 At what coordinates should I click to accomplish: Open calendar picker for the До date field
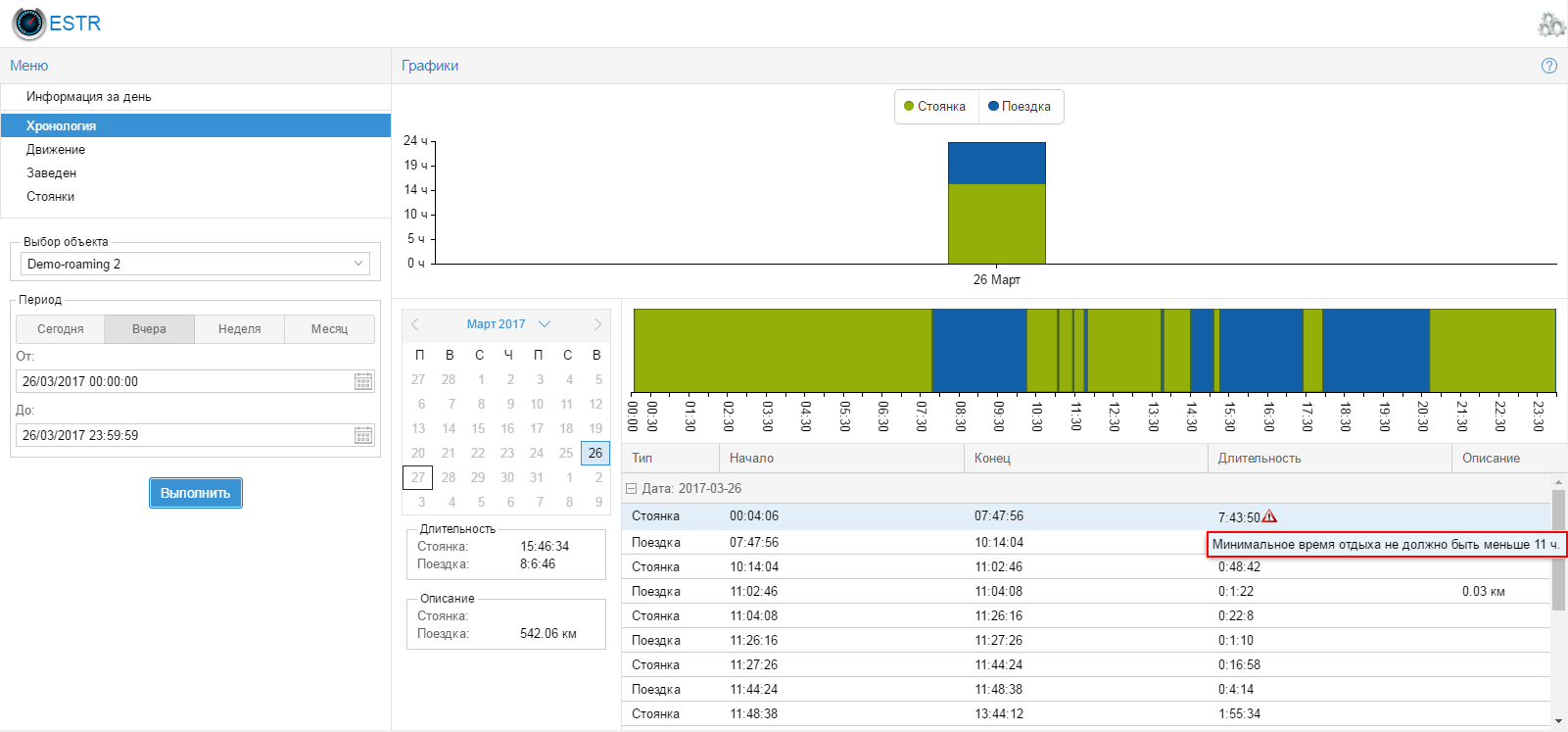pyautogui.click(x=363, y=435)
